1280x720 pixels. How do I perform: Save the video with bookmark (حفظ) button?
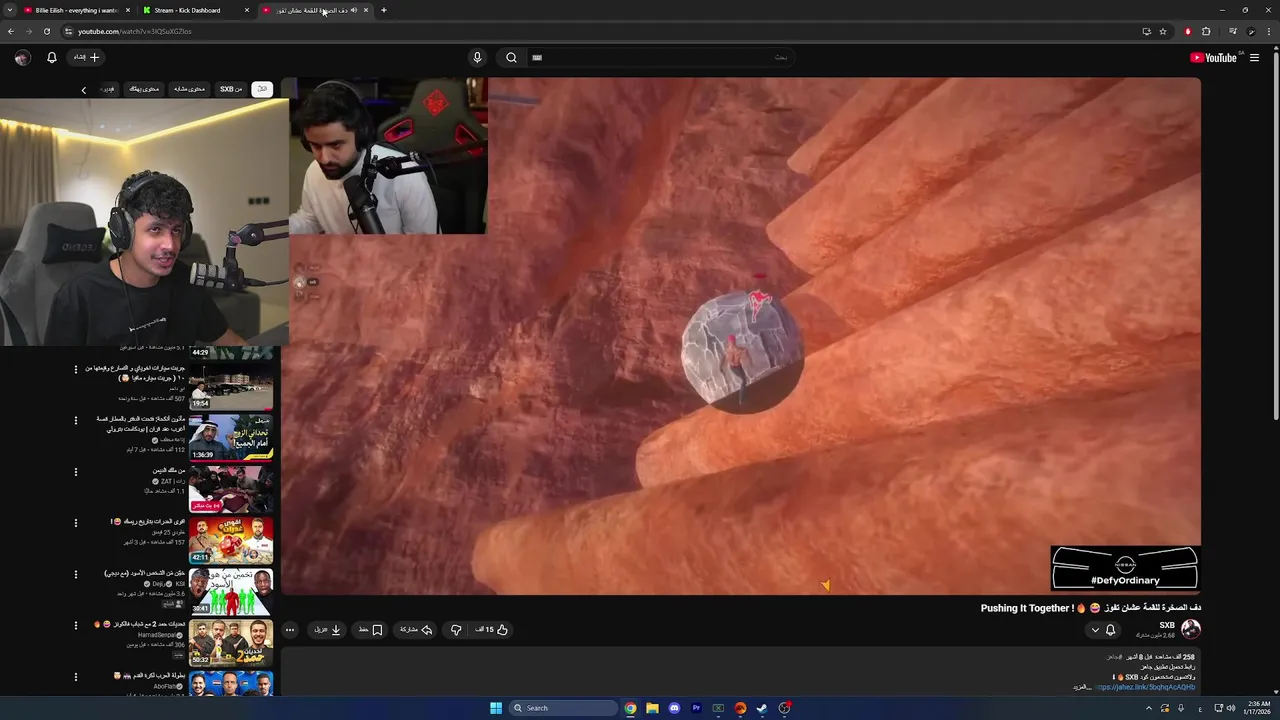370,630
